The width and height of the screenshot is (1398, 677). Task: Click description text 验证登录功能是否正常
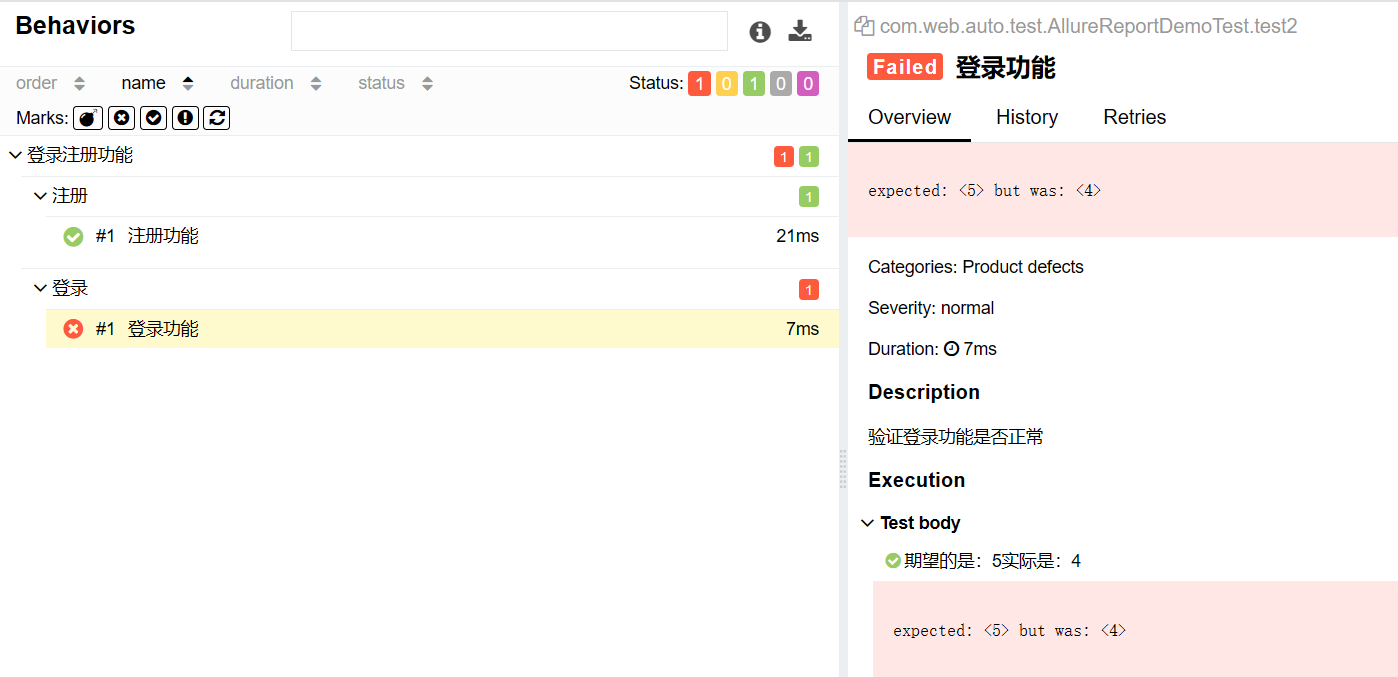956,437
